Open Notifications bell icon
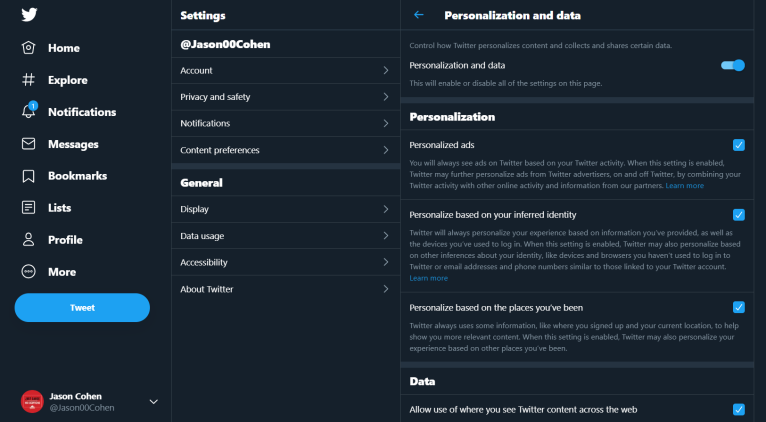 [28, 111]
